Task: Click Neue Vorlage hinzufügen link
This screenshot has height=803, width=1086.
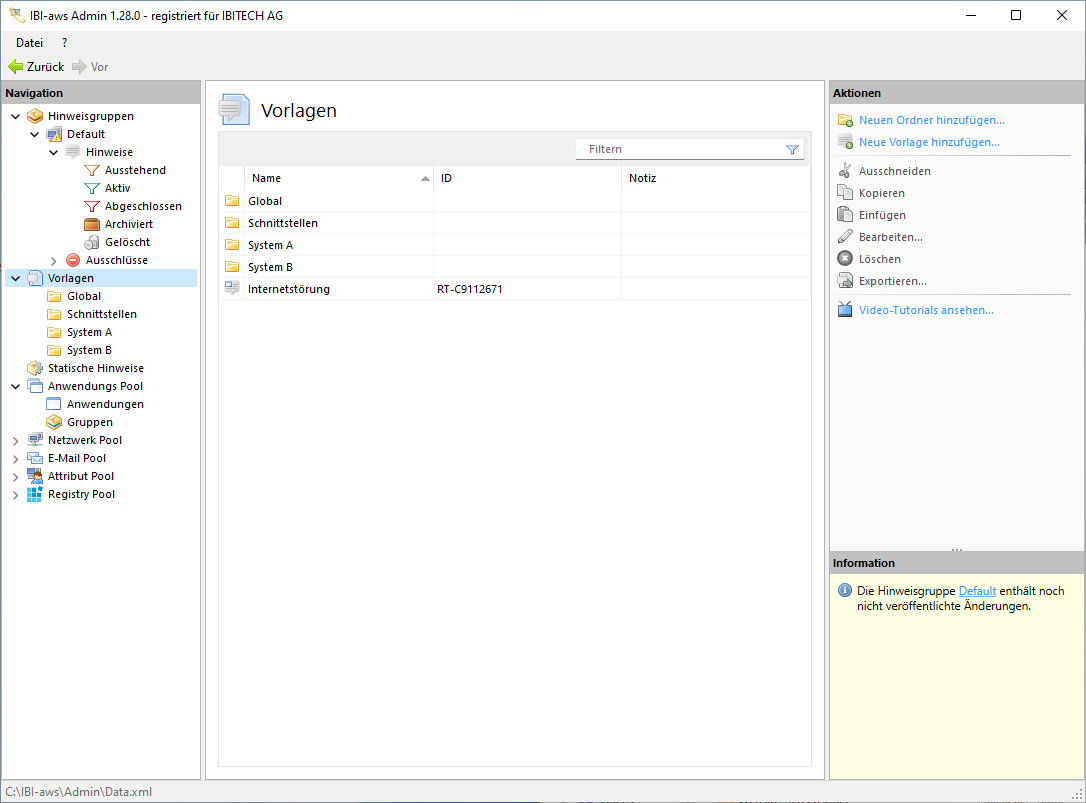Action: (x=929, y=142)
